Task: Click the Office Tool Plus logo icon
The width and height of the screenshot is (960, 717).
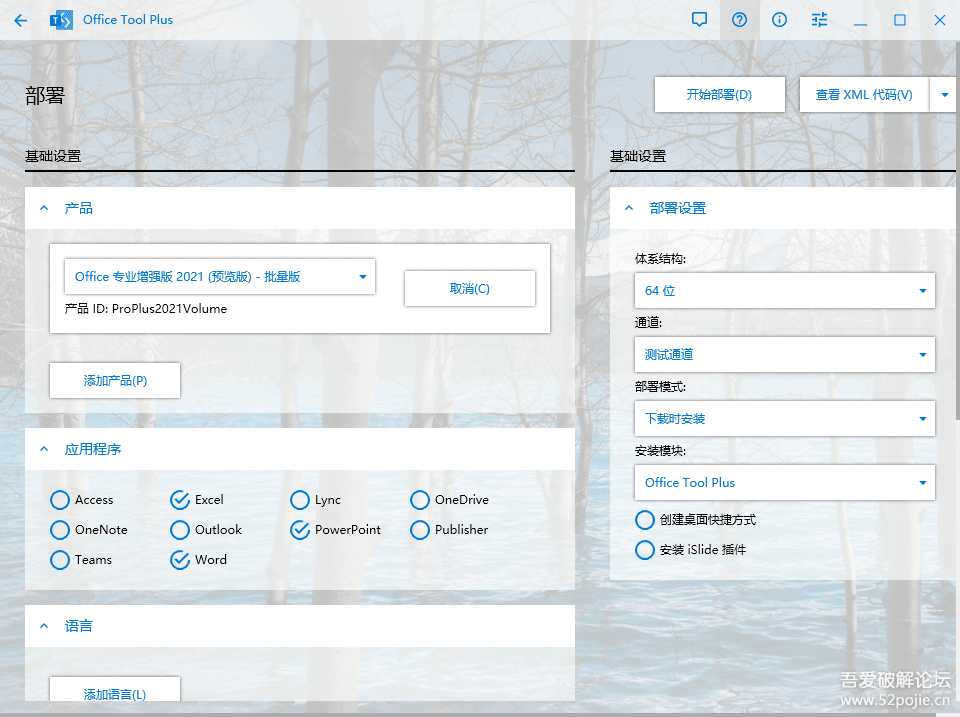Action: [60, 19]
